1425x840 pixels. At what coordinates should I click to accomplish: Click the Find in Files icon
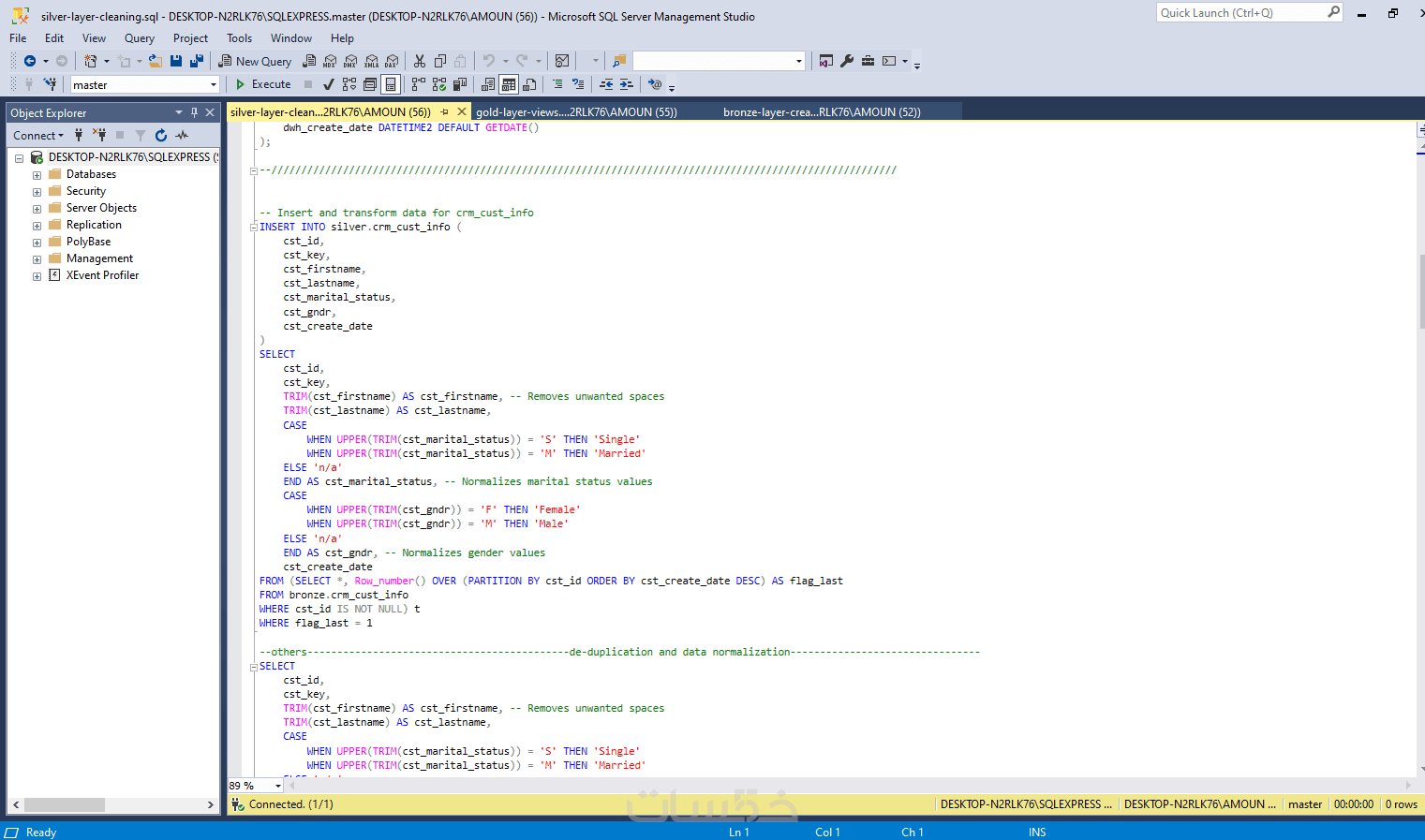(x=619, y=61)
